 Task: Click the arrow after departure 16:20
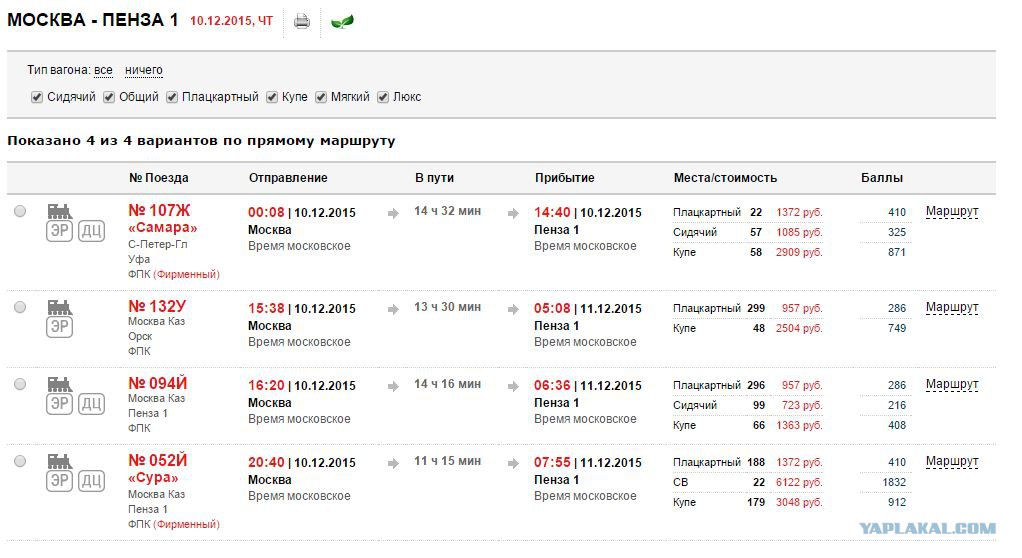(393, 386)
